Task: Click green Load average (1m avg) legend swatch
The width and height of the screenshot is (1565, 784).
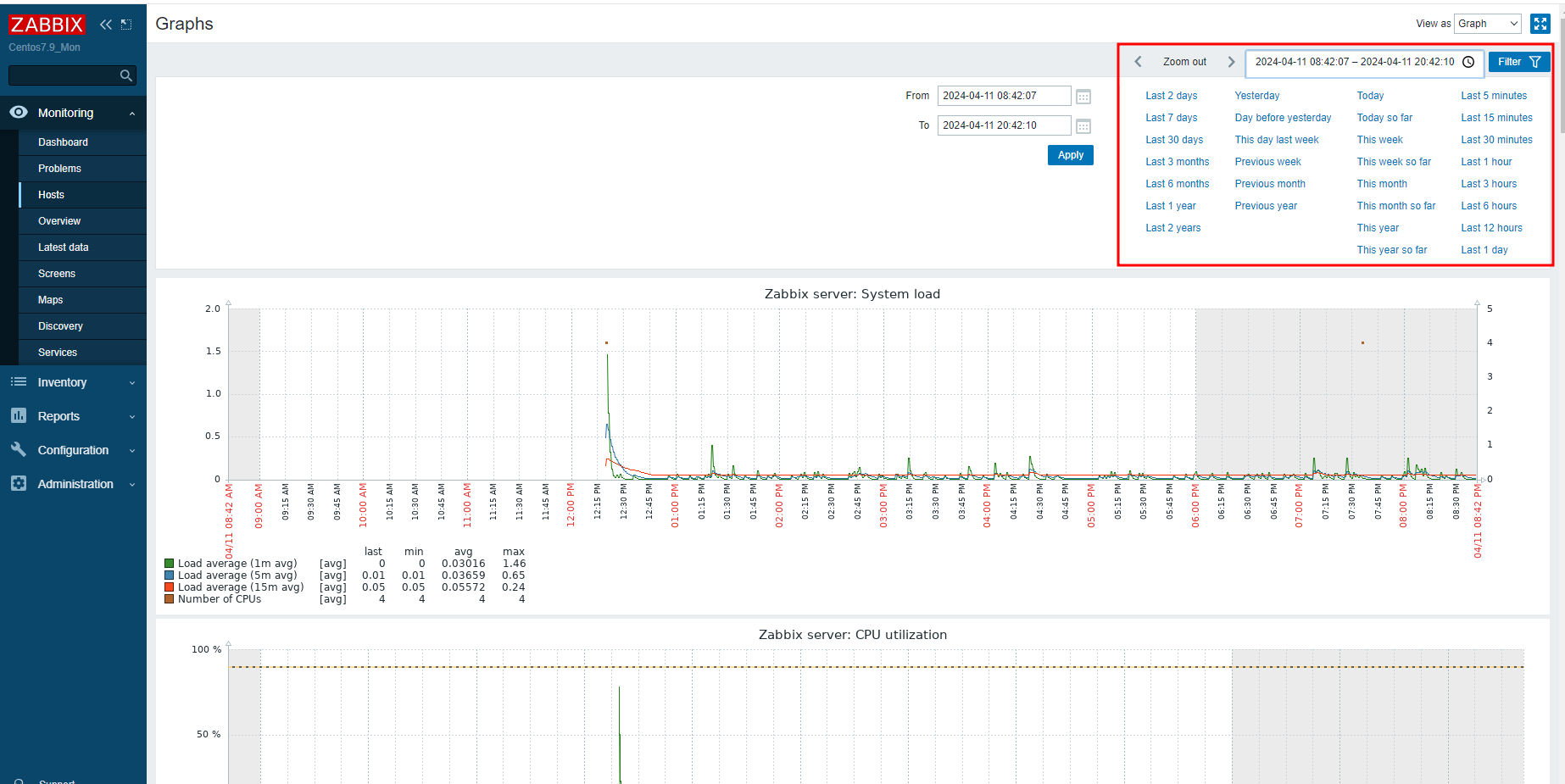Action: (x=169, y=563)
